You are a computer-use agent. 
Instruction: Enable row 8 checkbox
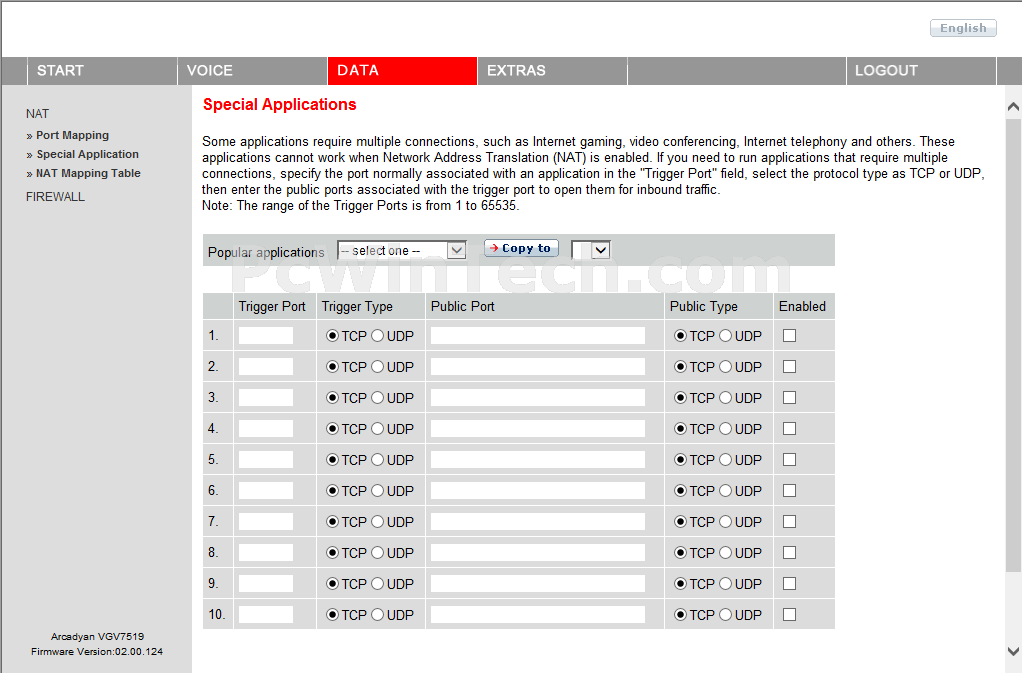pyautogui.click(x=789, y=552)
